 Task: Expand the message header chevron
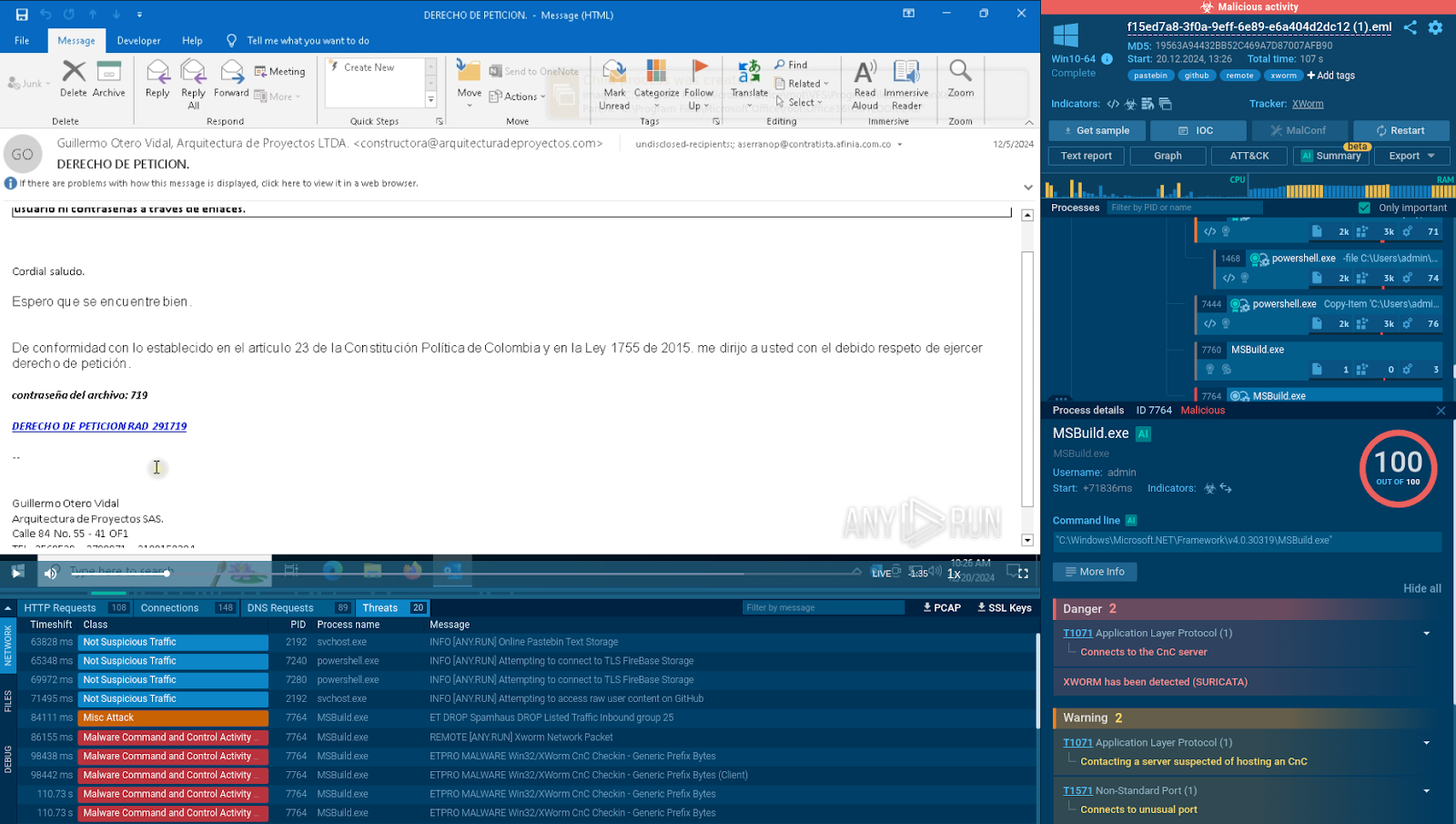click(x=1028, y=188)
